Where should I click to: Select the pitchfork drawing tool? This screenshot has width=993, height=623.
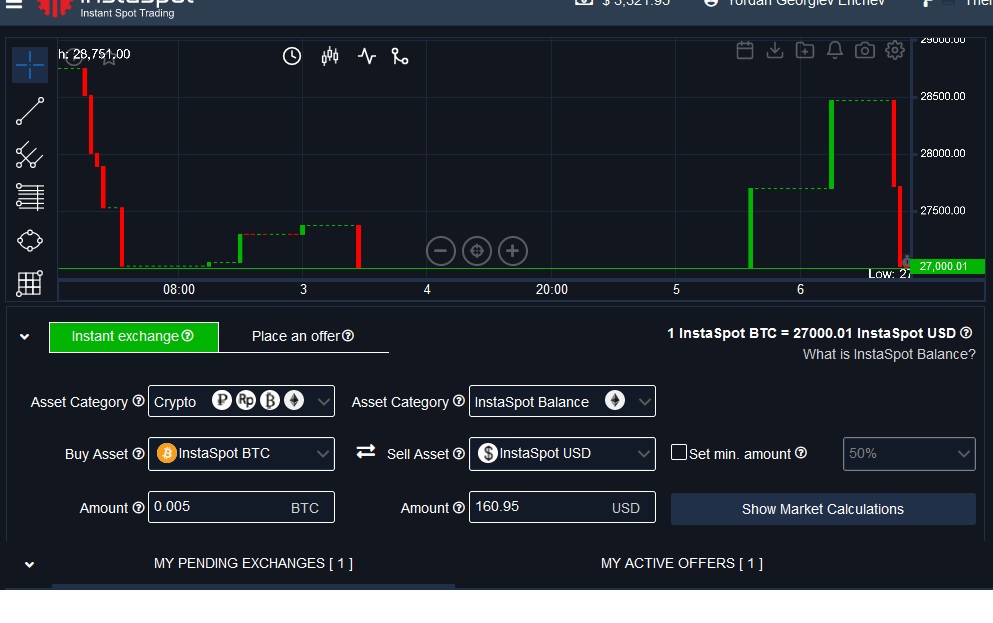[29, 154]
